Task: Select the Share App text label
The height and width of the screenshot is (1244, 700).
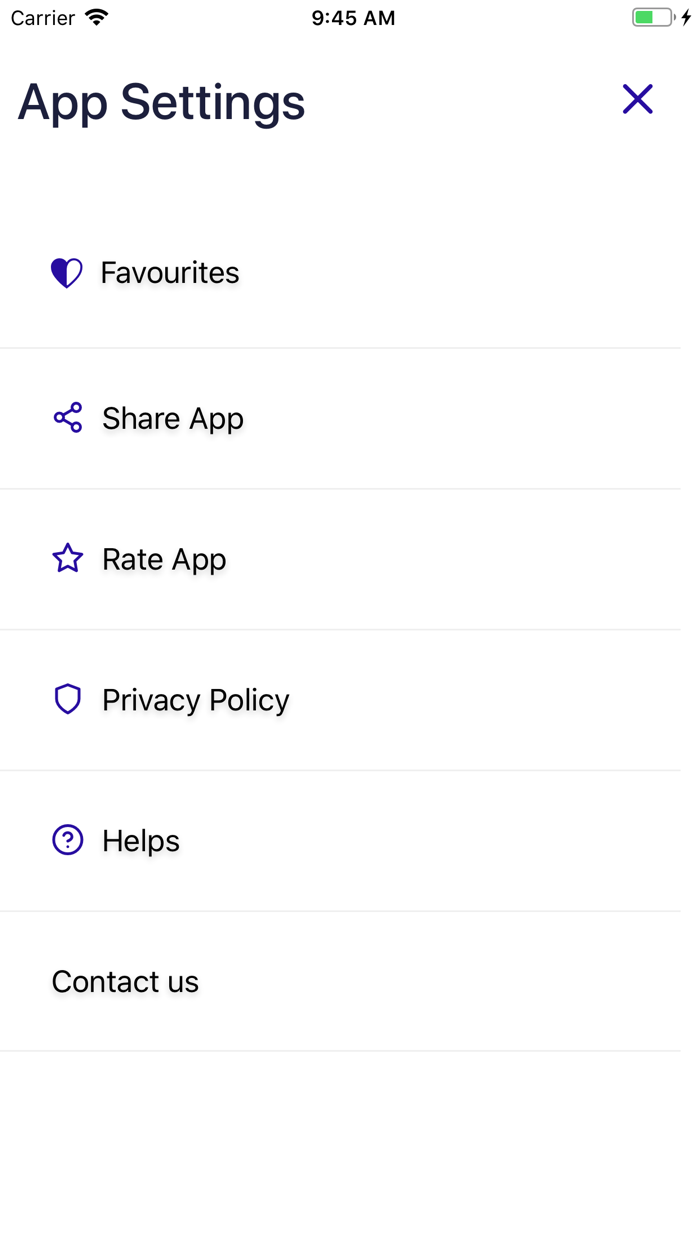Action: pyautogui.click(x=173, y=418)
